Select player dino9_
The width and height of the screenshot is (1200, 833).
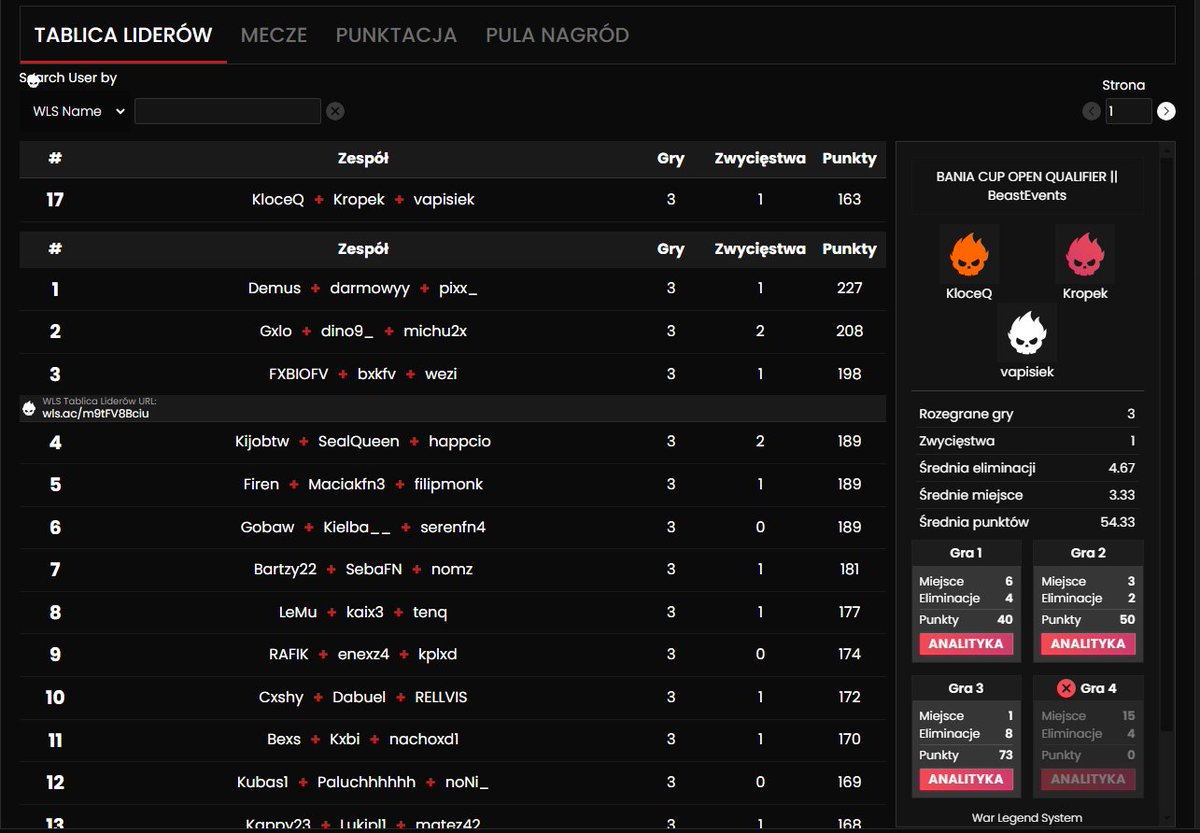(x=347, y=331)
